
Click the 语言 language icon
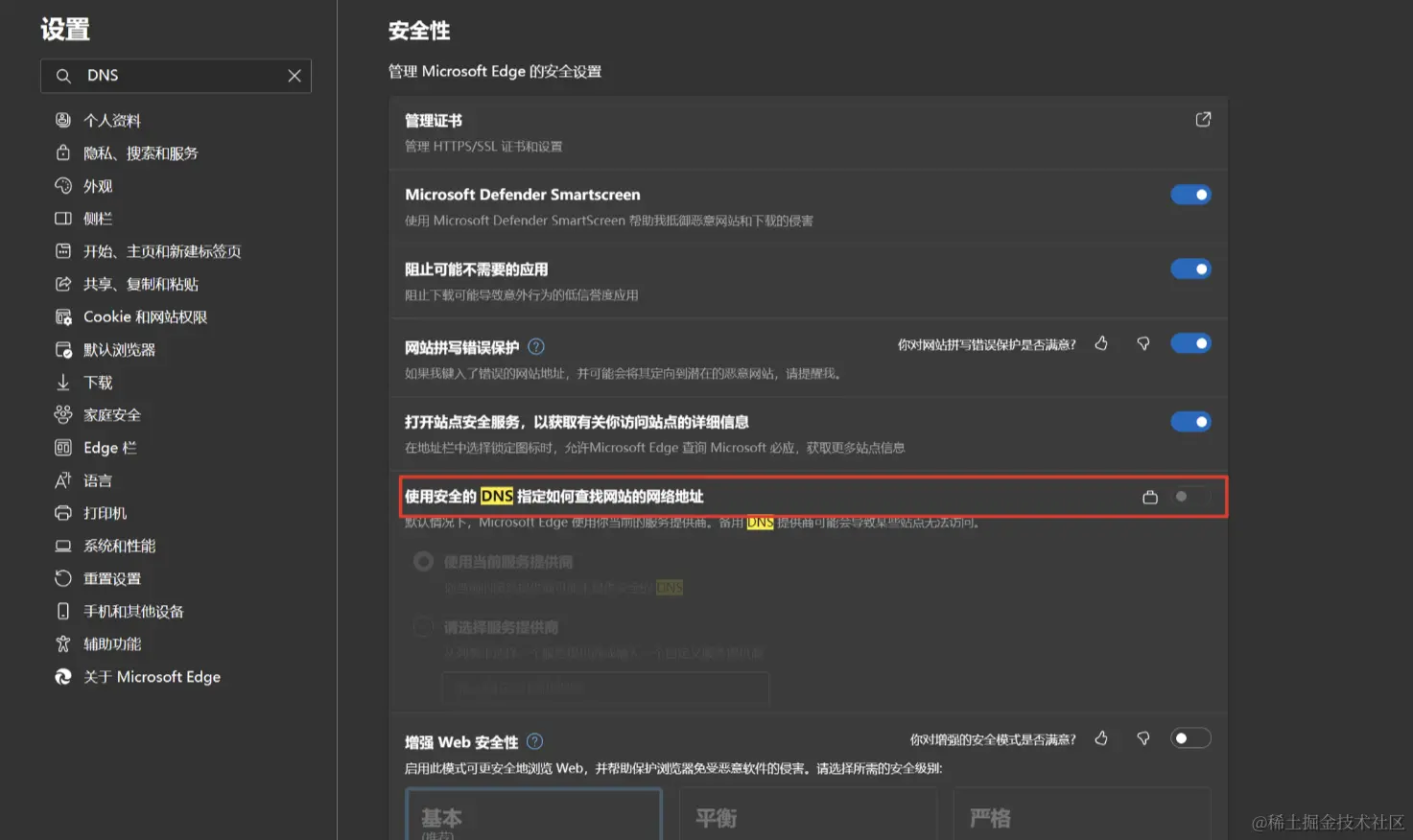(63, 479)
